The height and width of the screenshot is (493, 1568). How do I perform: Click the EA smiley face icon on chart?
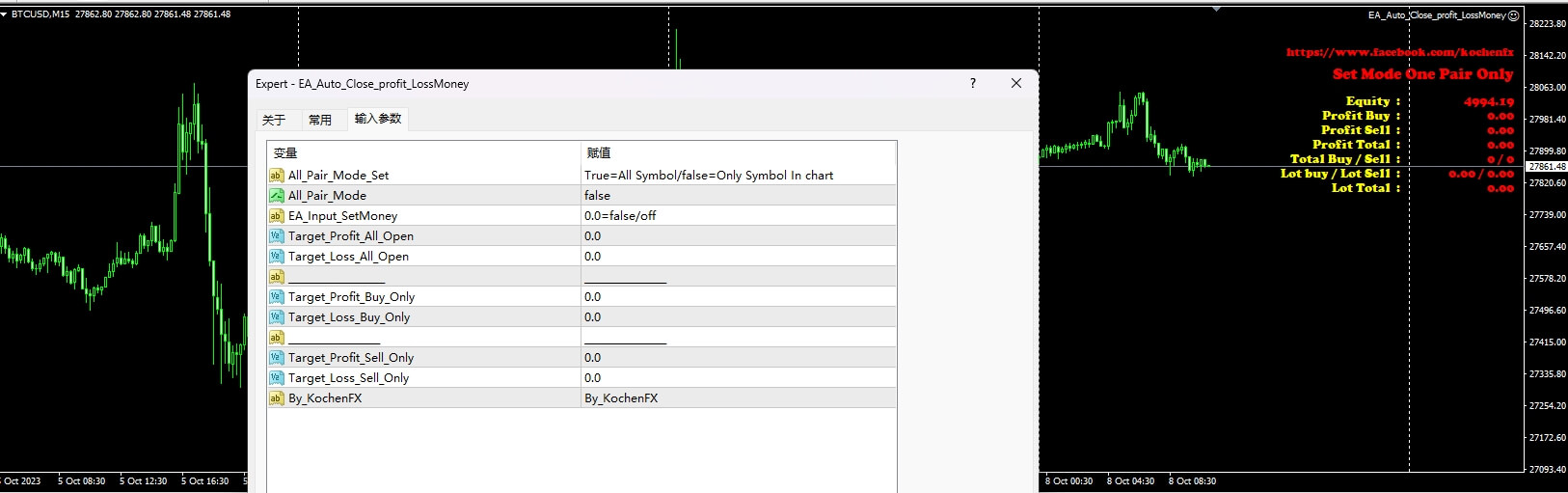pyautogui.click(x=1513, y=15)
